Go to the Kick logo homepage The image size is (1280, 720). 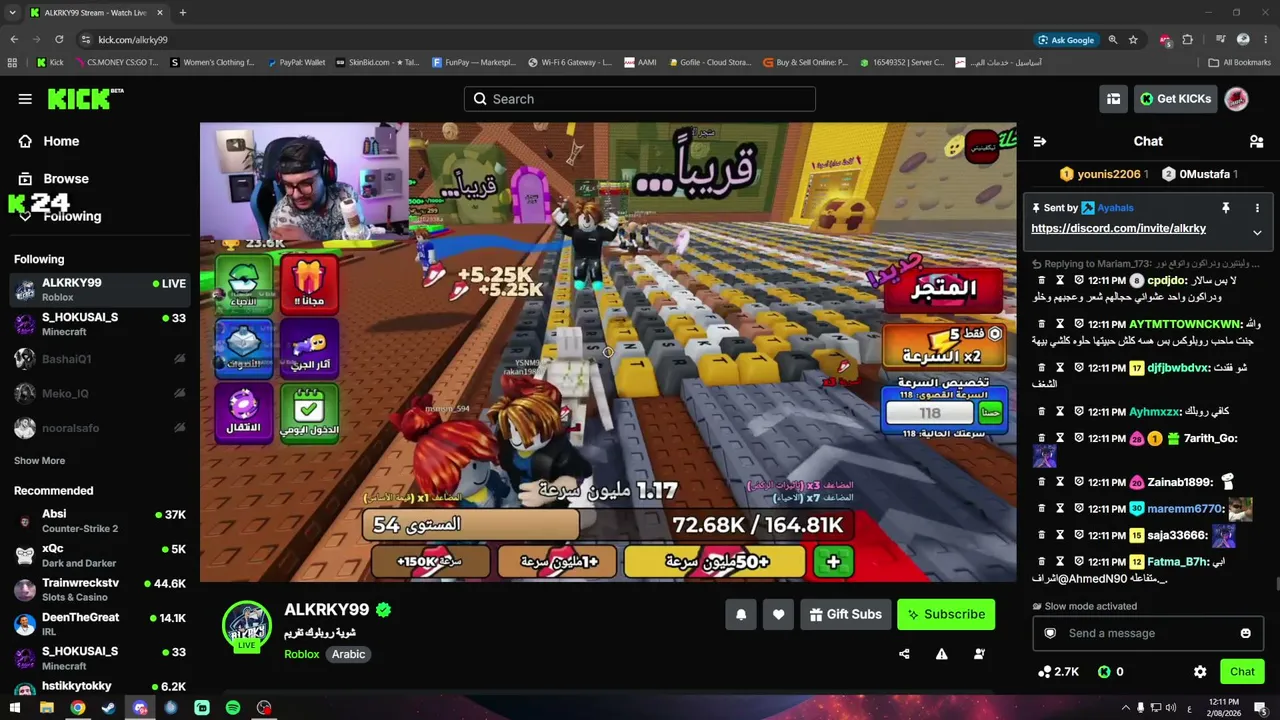coord(80,99)
